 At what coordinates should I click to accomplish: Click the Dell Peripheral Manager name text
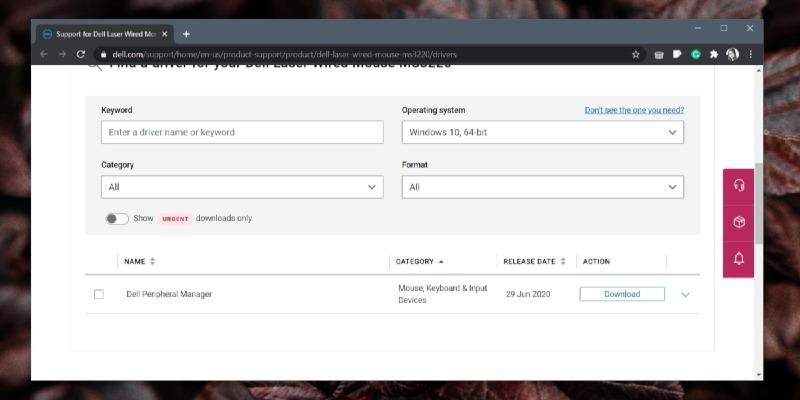pyautogui.click(x=169, y=294)
